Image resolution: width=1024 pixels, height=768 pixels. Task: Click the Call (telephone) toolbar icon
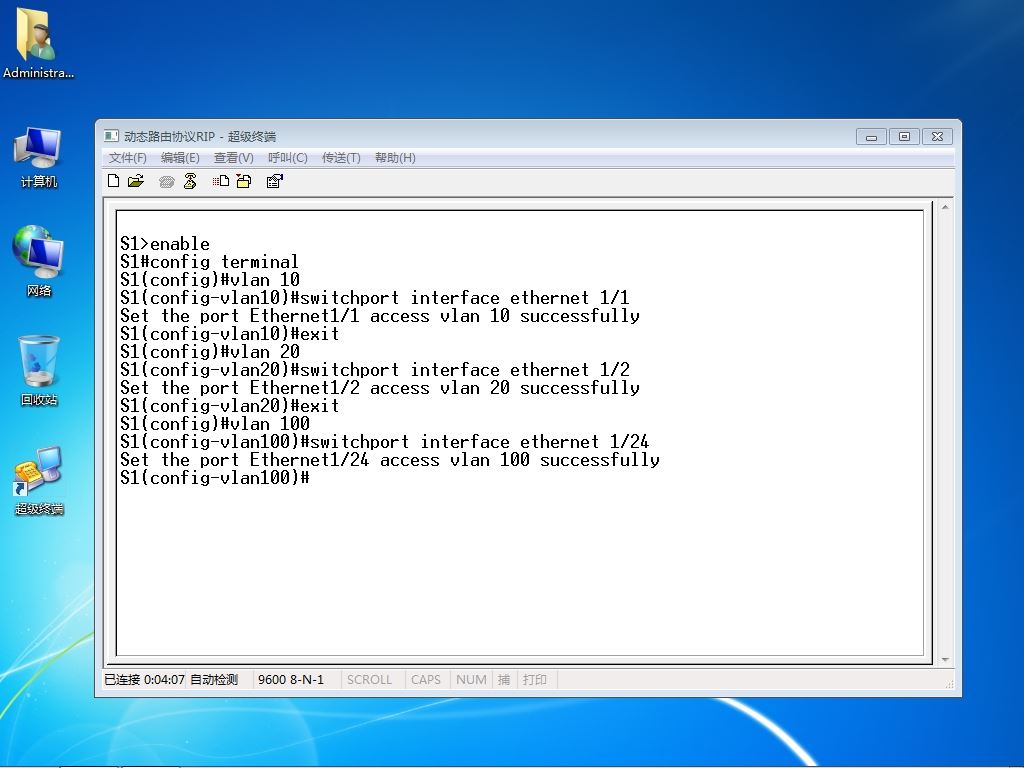click(167, 182)
